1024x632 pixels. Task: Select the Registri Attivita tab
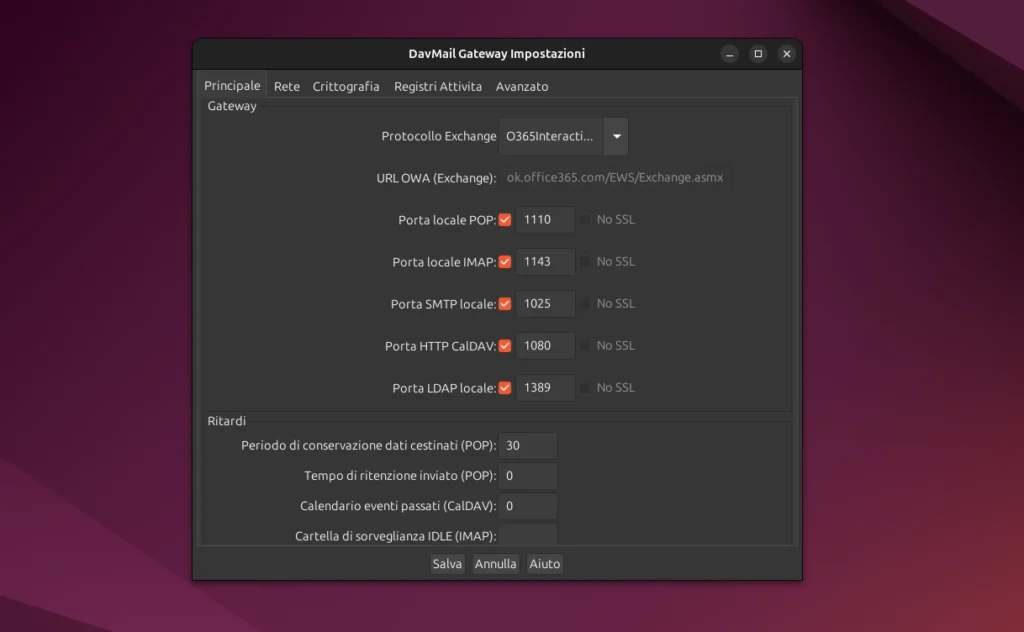pos(437,87)
